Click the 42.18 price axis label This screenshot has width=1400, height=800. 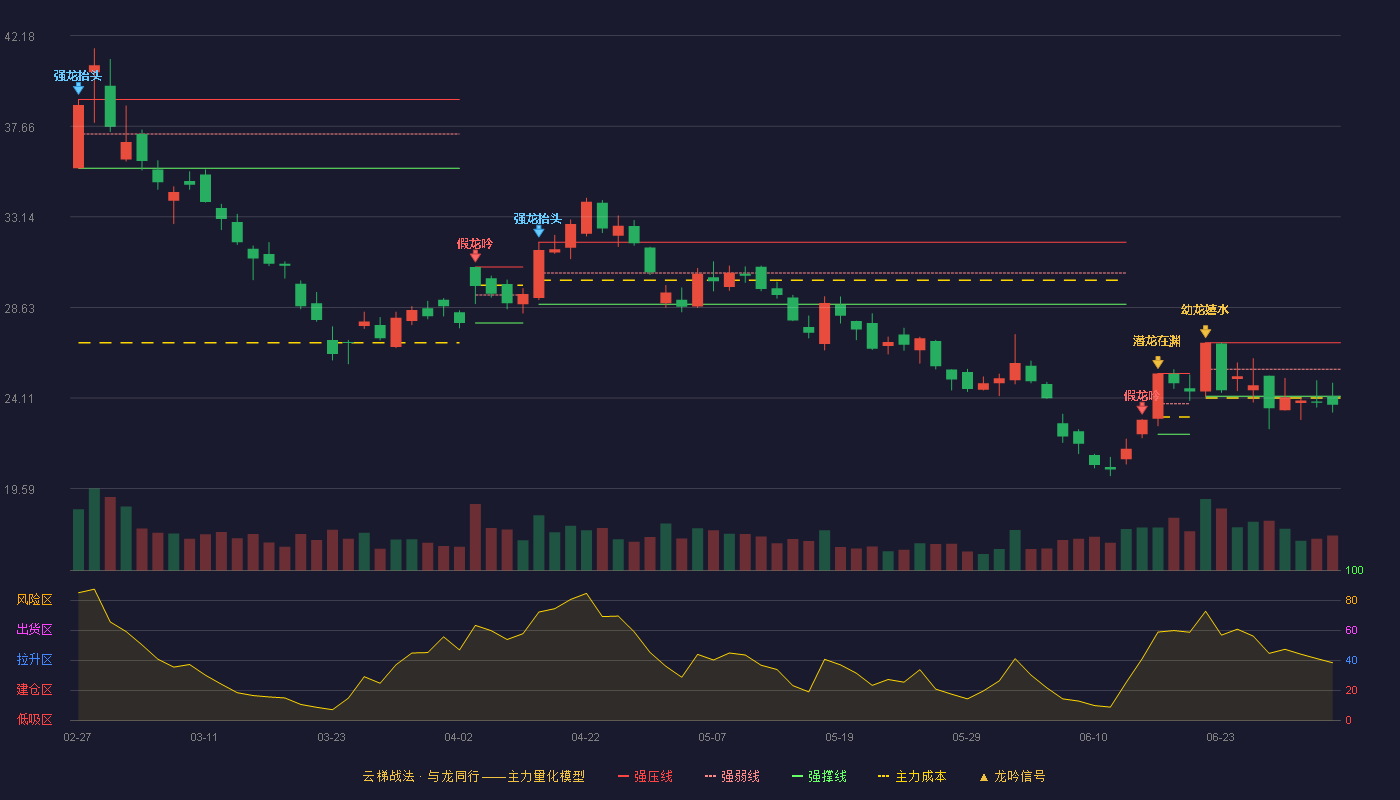[19, 37]
